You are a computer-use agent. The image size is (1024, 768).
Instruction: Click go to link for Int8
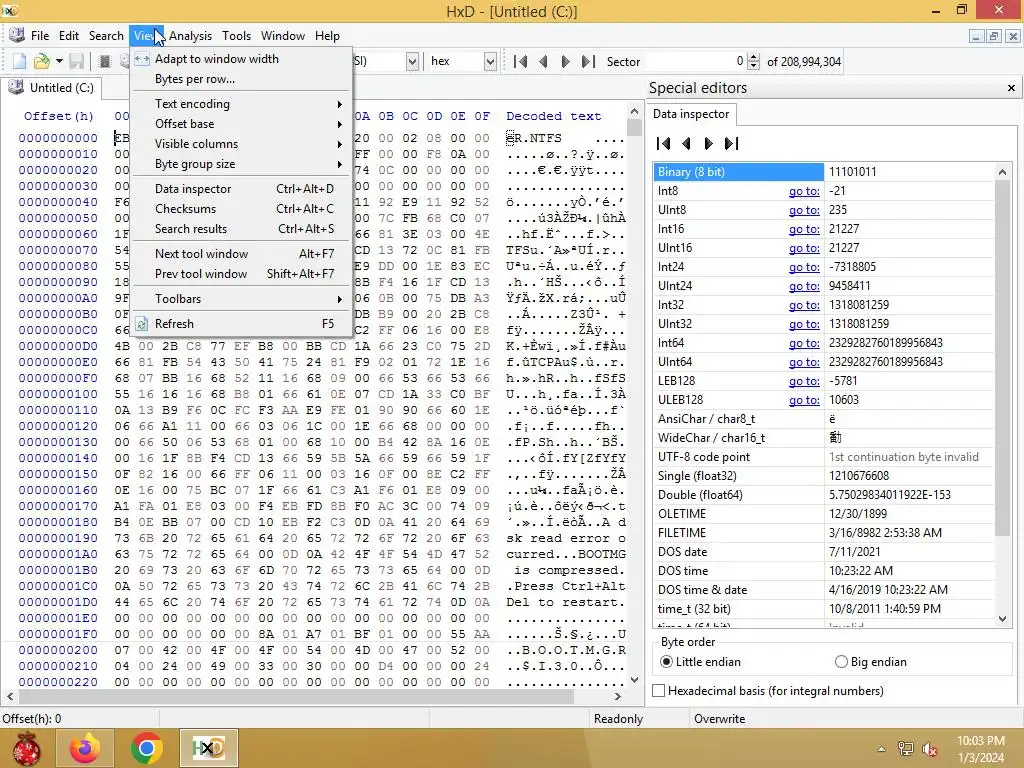tap(804, 191)
